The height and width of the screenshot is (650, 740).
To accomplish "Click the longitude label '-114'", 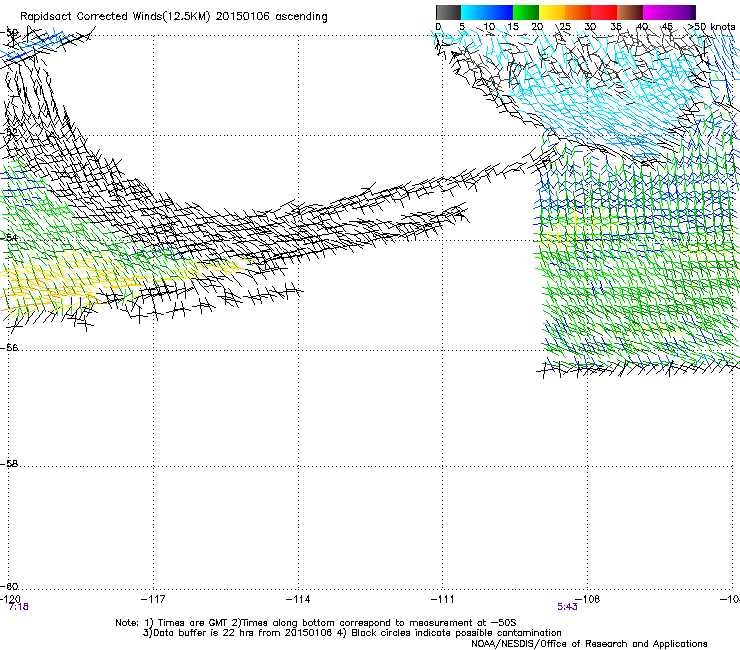I will [x=298, y=599].
